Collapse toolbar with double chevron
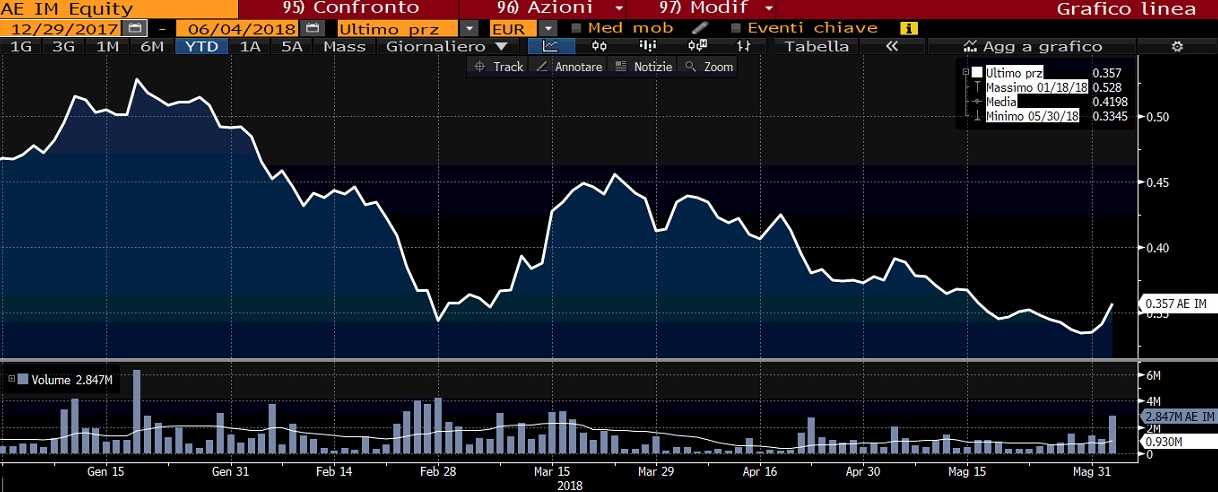Image resolution: width=1218 pixels, height=492 pixels. [891, 46]
